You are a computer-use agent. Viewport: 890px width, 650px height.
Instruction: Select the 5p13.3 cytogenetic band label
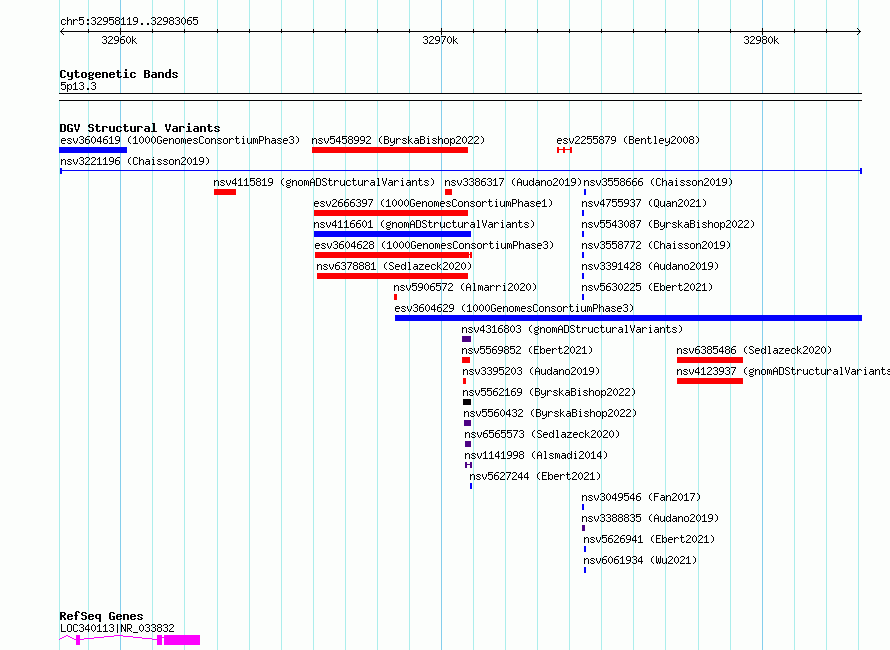78,86
